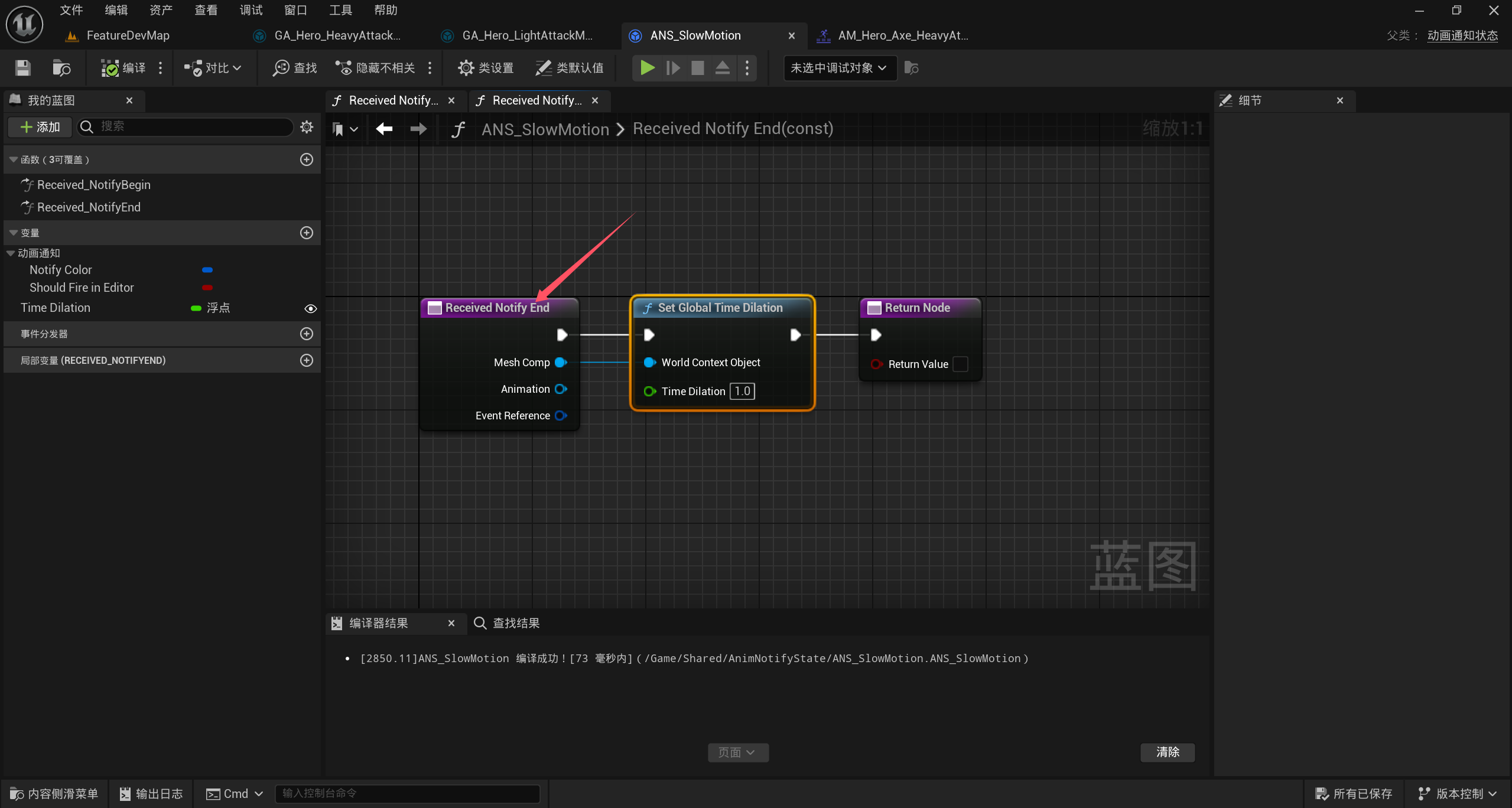
Task: Click the Event Reference output pin
Action: click(561, 415)
